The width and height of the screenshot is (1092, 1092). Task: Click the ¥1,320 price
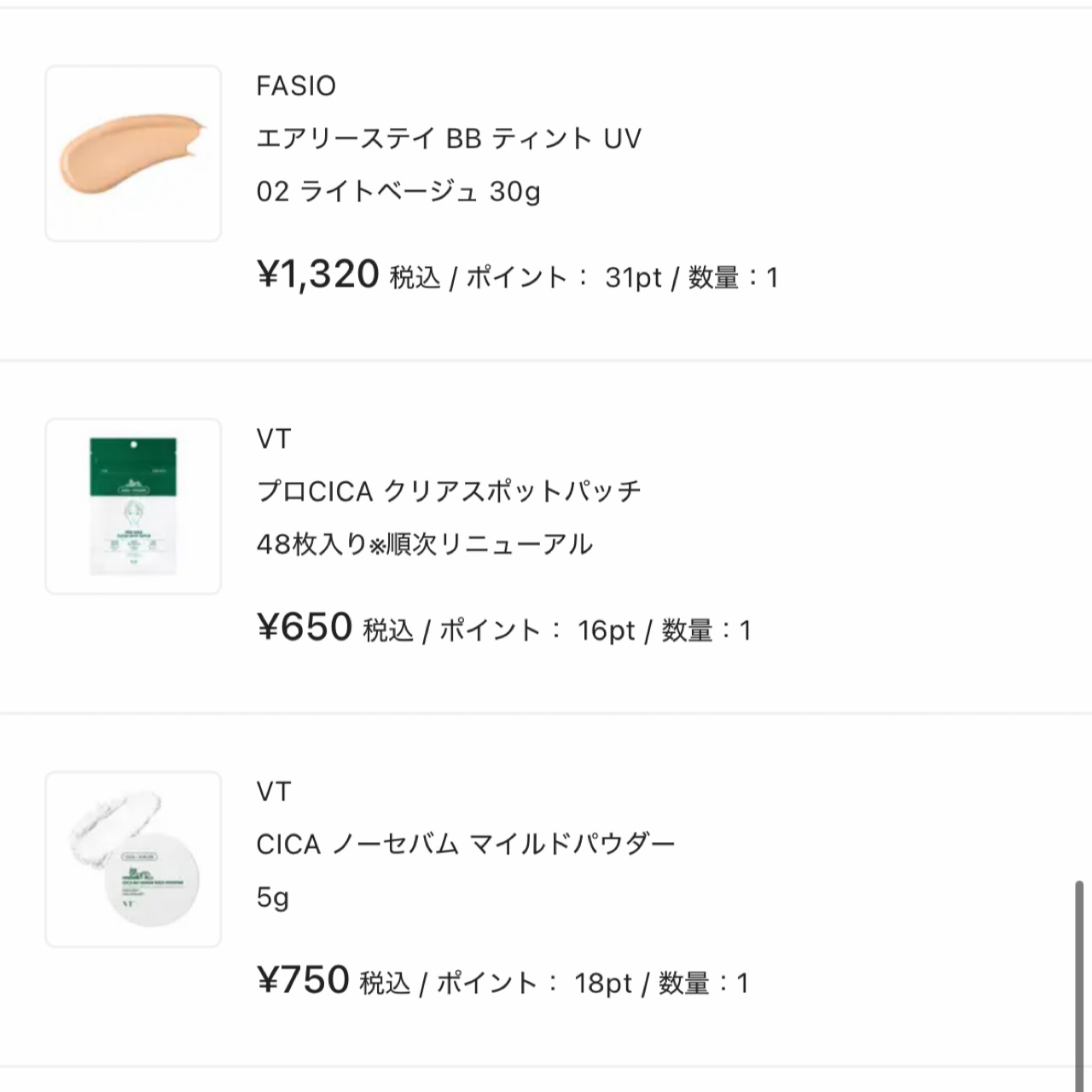point(318,275)
